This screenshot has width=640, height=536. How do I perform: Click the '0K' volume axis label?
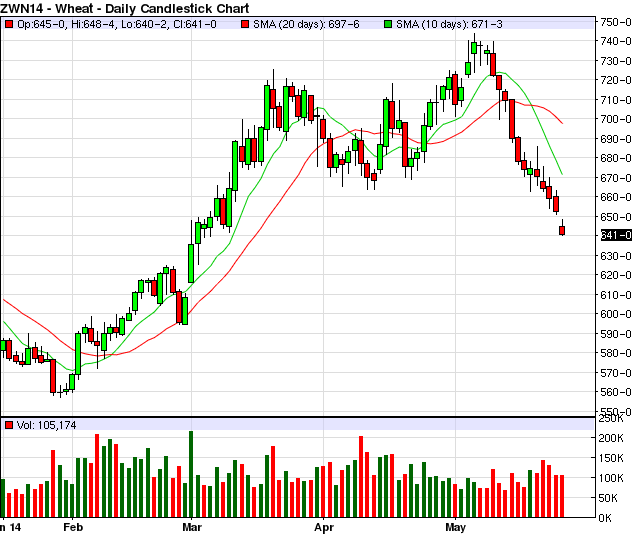tap(605, 518)
